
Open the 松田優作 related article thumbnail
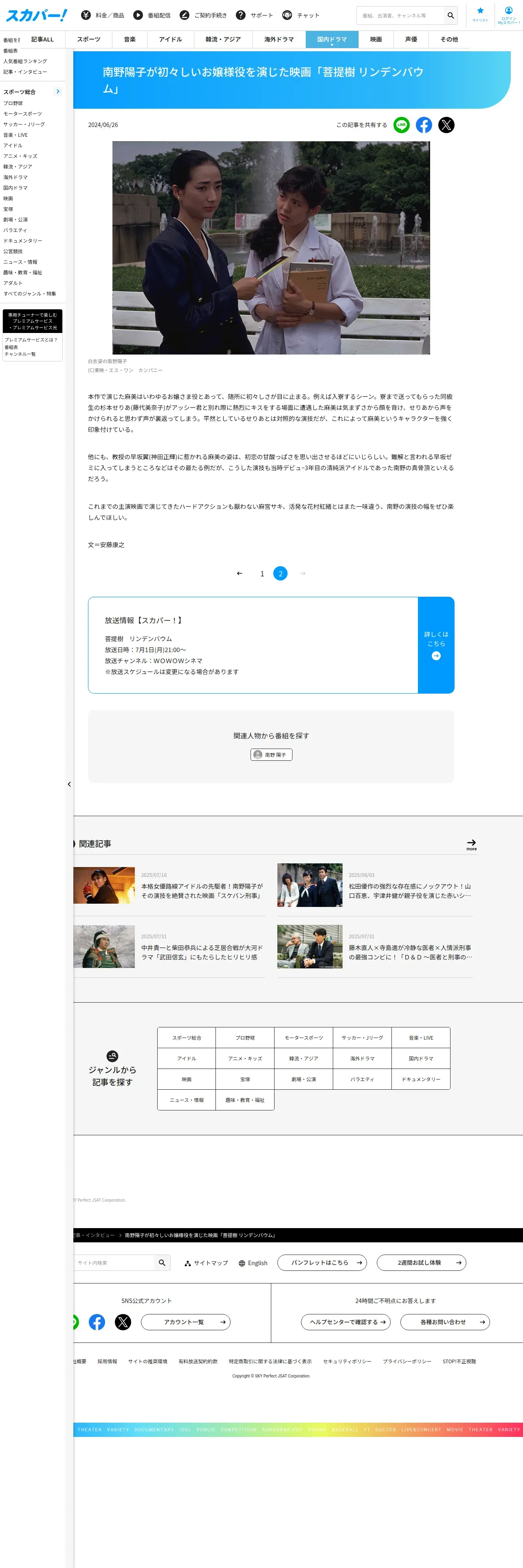[310, 885]
